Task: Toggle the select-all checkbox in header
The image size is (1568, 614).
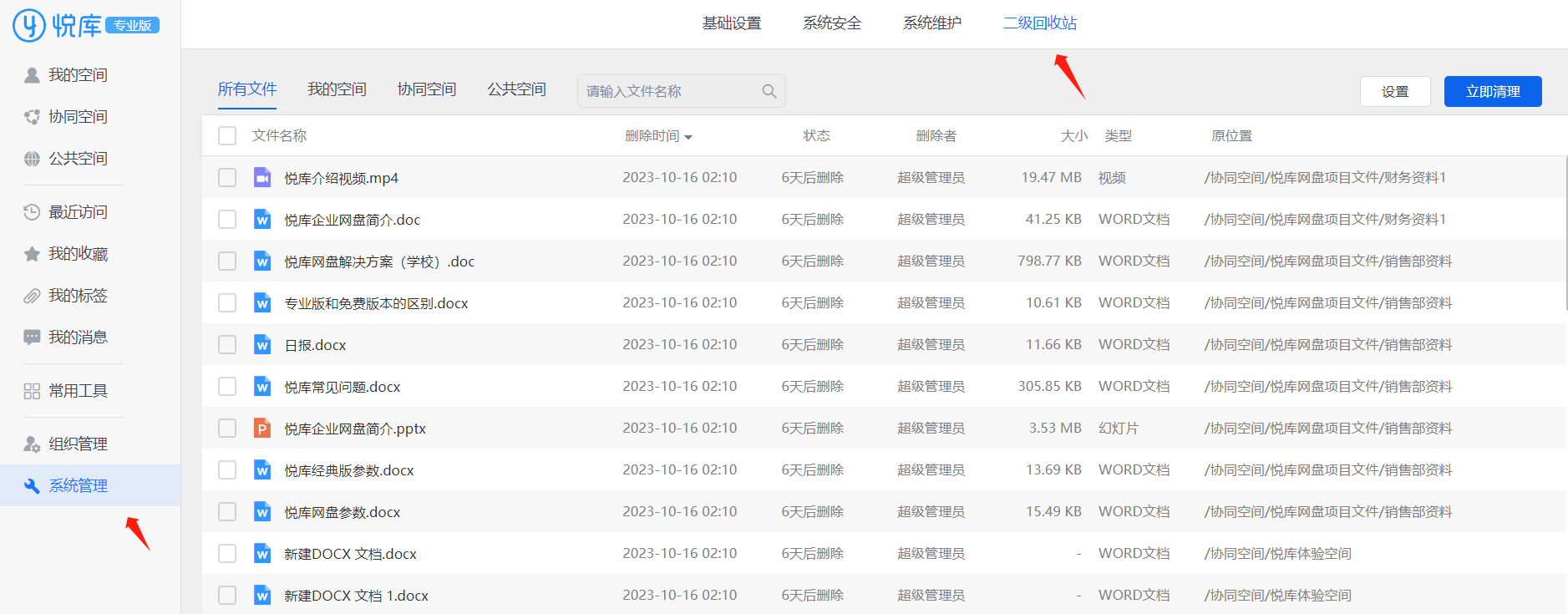Action: pyautogui.click(x=227, y=135)
